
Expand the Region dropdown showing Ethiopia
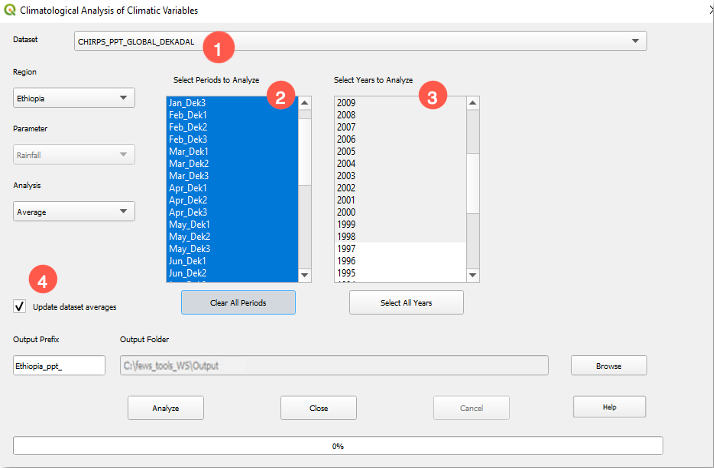[x=74, y=98]
